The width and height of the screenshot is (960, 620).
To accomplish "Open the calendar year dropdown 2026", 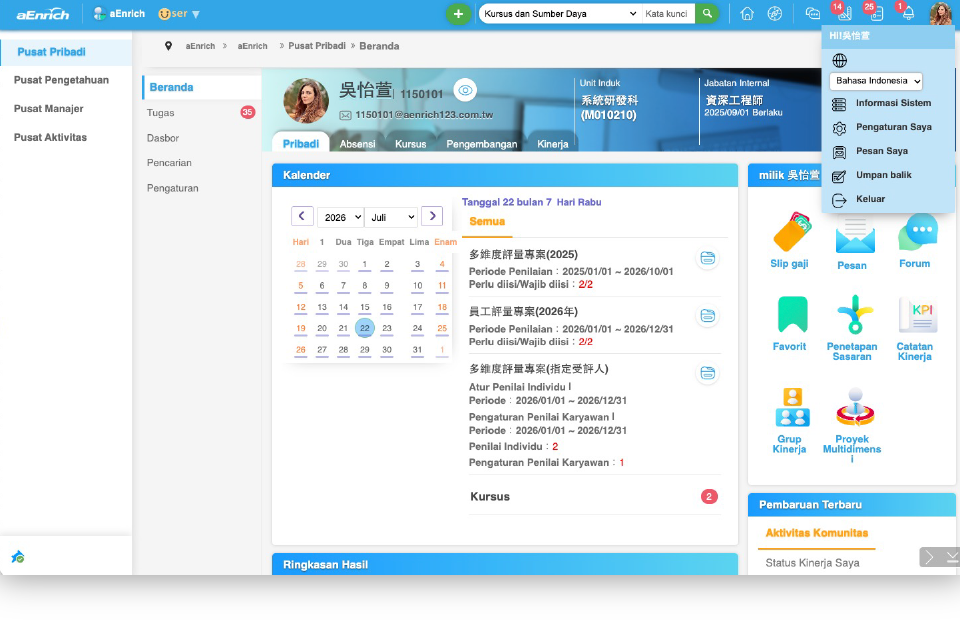I will 340,217.
